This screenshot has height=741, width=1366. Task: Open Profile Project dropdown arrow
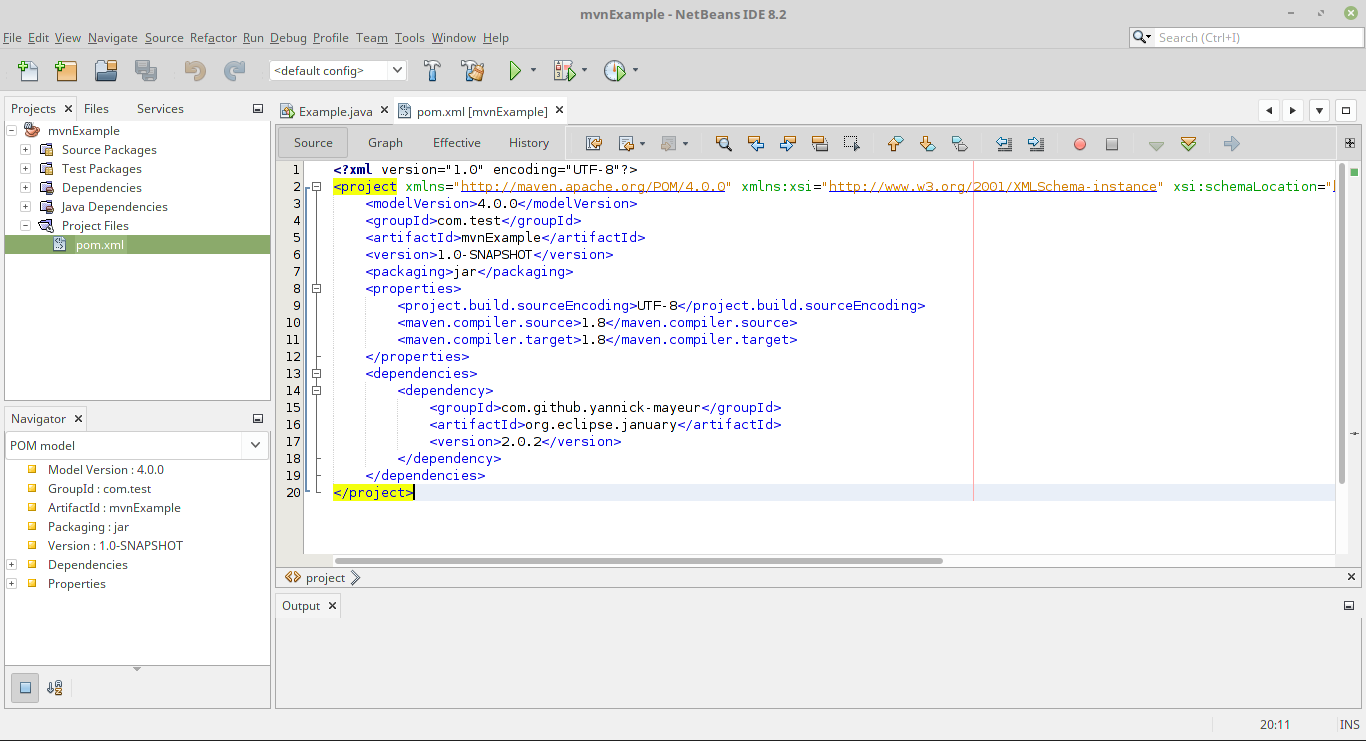click(635, 71)
